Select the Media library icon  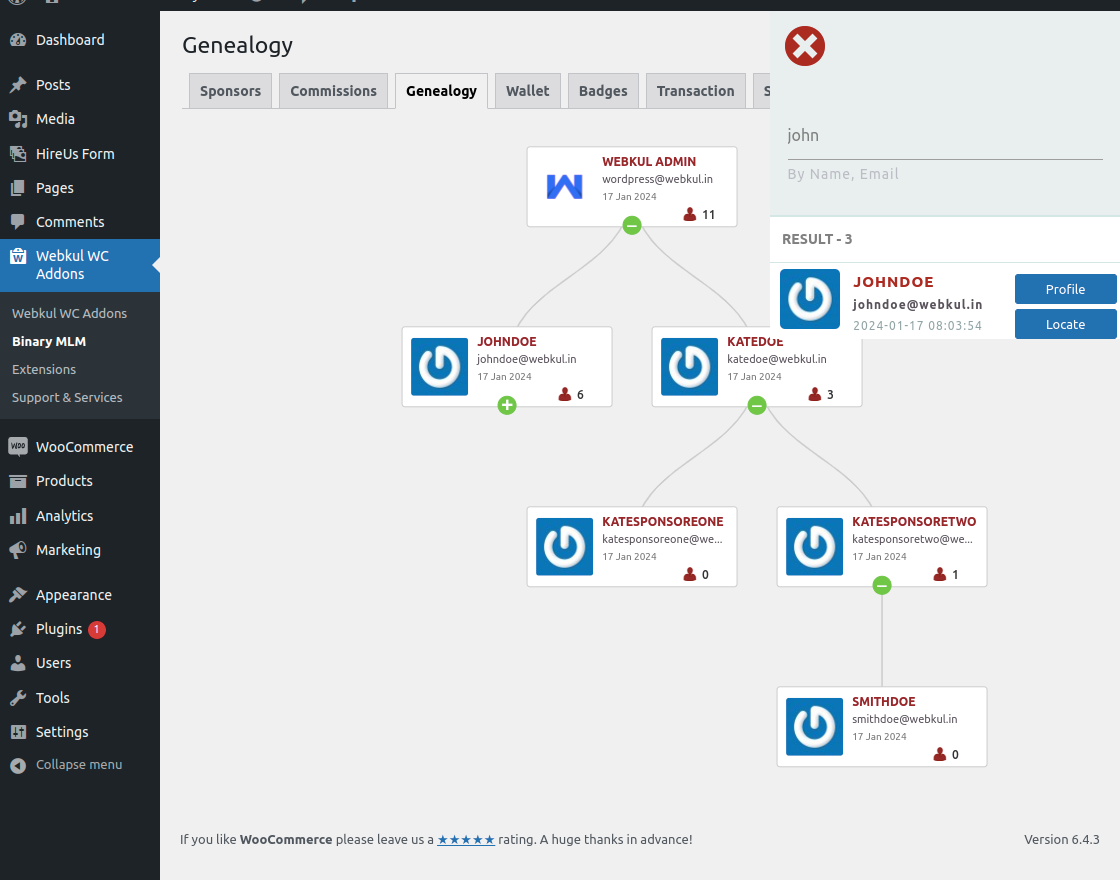click(18, 119)
